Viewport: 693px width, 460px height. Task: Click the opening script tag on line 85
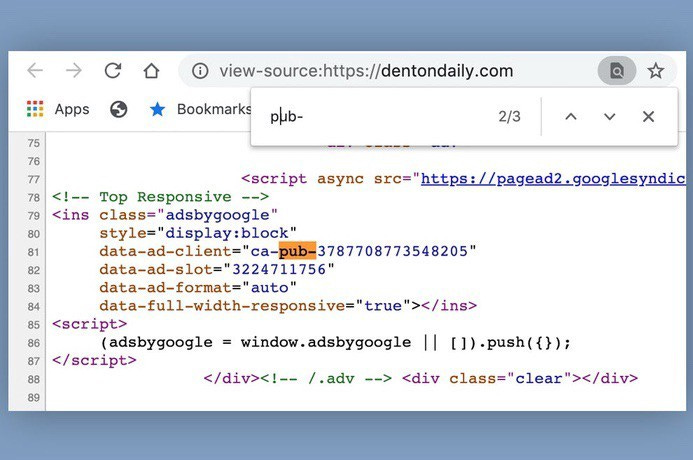click(x=90, y=324)
